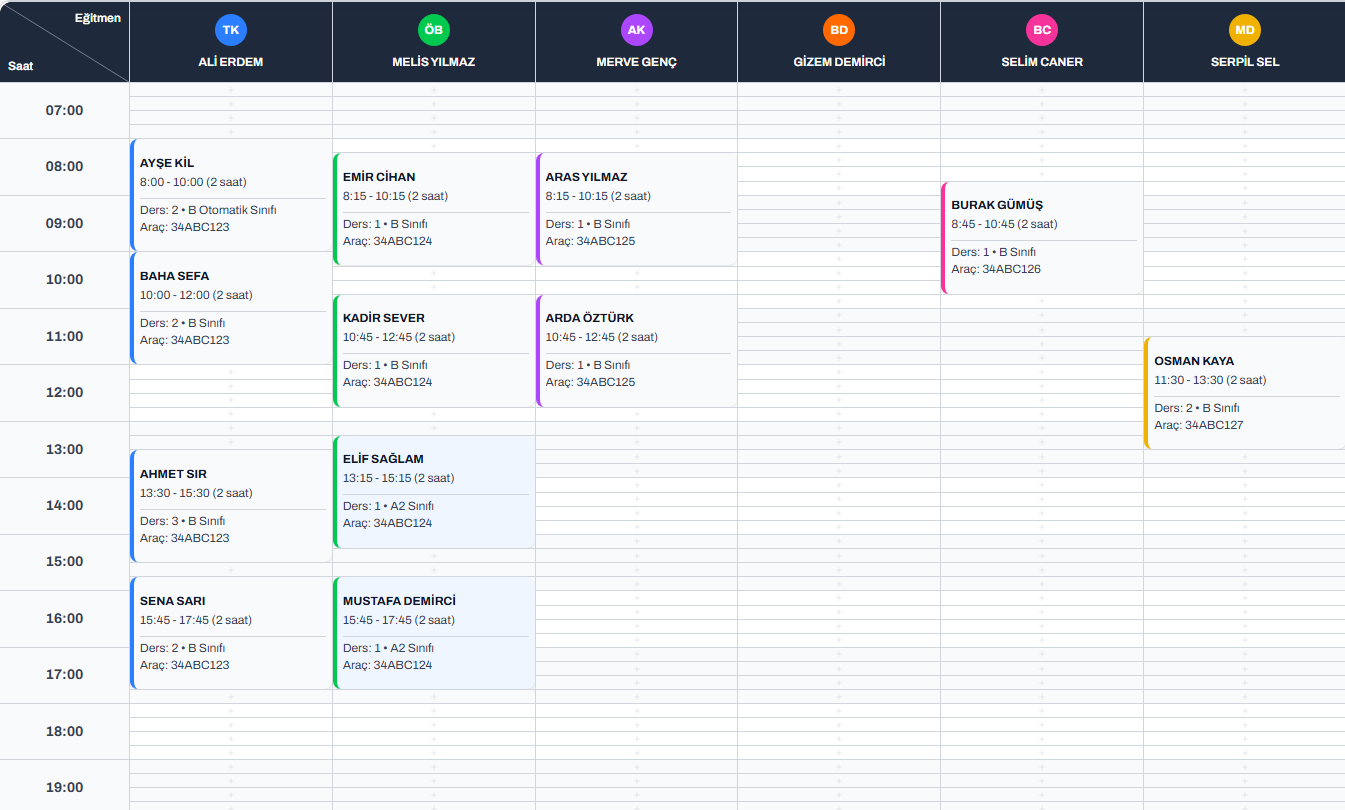This screenshot has width=1345, height=810.
Task: Open Ayşe Kil's 8:00 lesson card
Action: (x=231, y=194)
